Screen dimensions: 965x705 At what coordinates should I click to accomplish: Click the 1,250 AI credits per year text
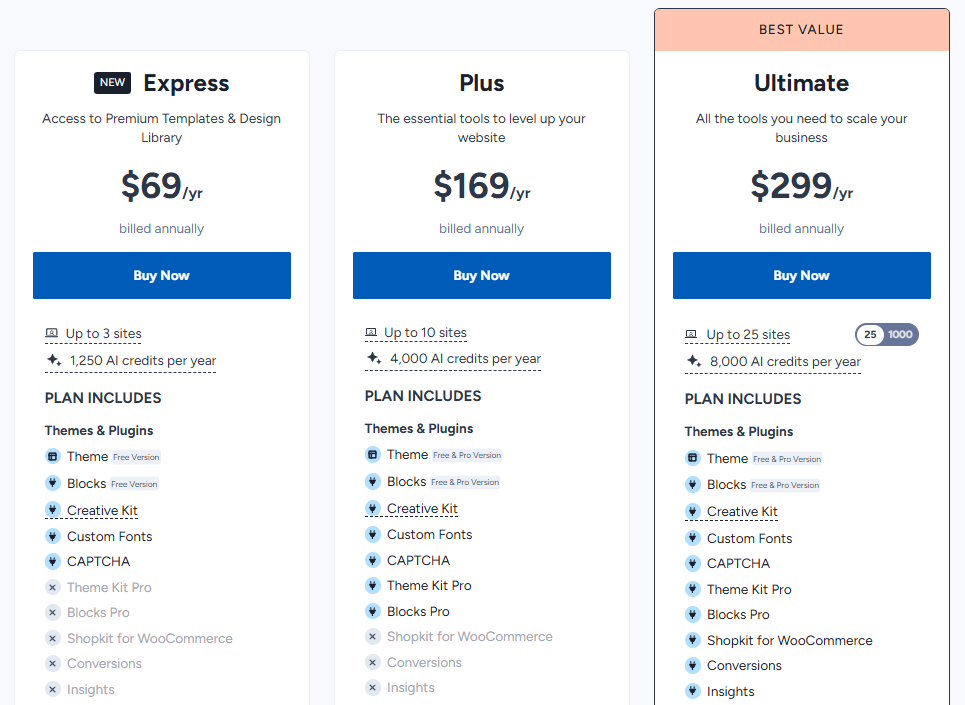(x=142, y=360)
